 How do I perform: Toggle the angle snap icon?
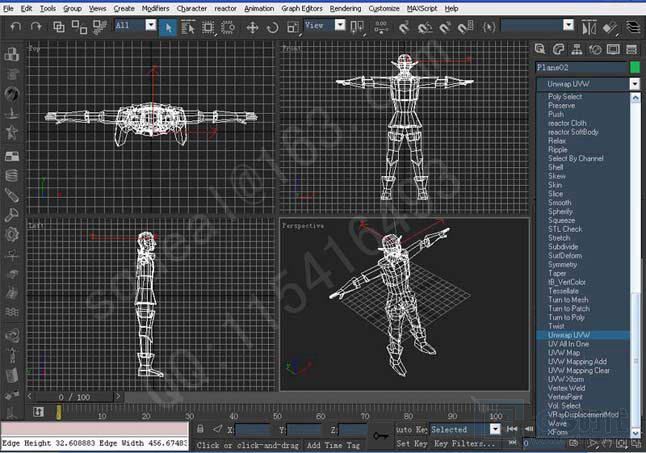(424, 28)
